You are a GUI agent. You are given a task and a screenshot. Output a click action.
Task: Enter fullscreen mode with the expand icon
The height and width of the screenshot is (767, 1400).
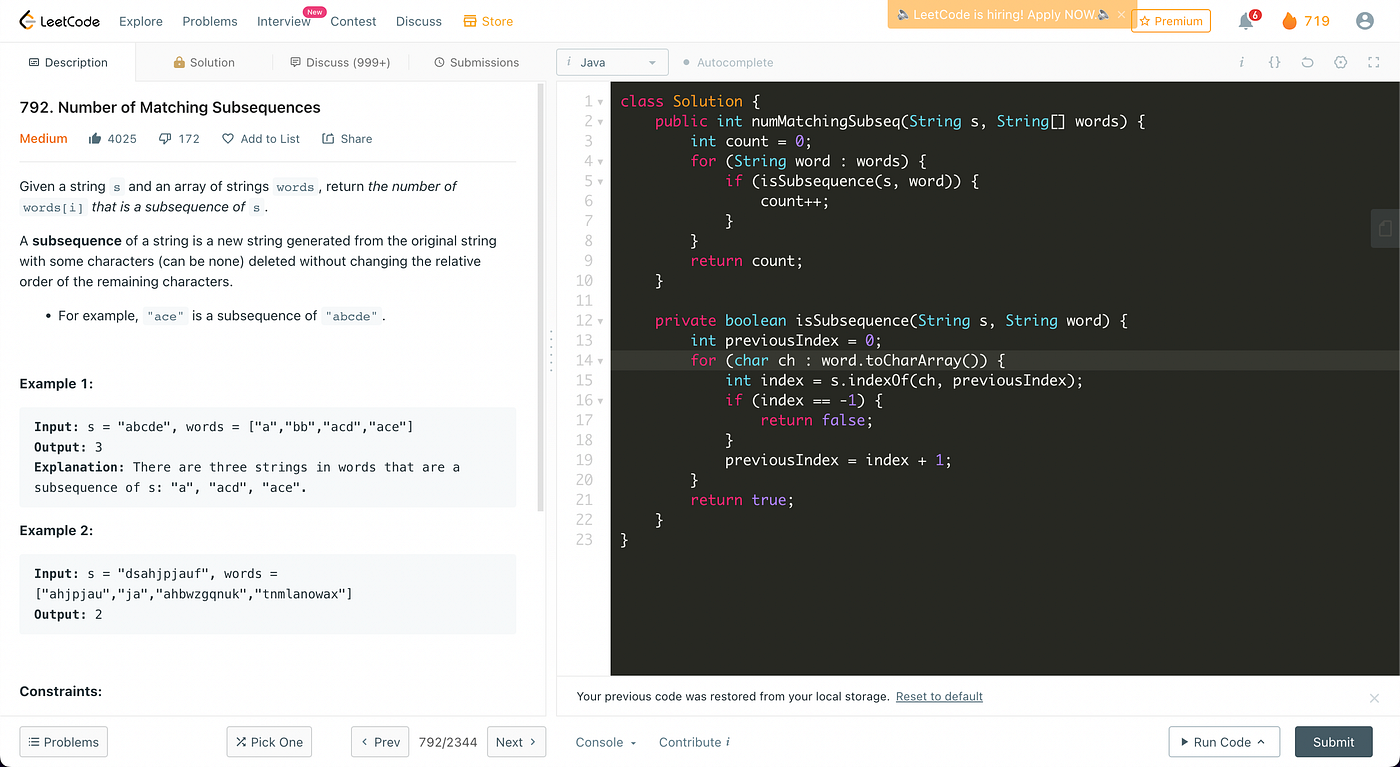(1374, 62)
